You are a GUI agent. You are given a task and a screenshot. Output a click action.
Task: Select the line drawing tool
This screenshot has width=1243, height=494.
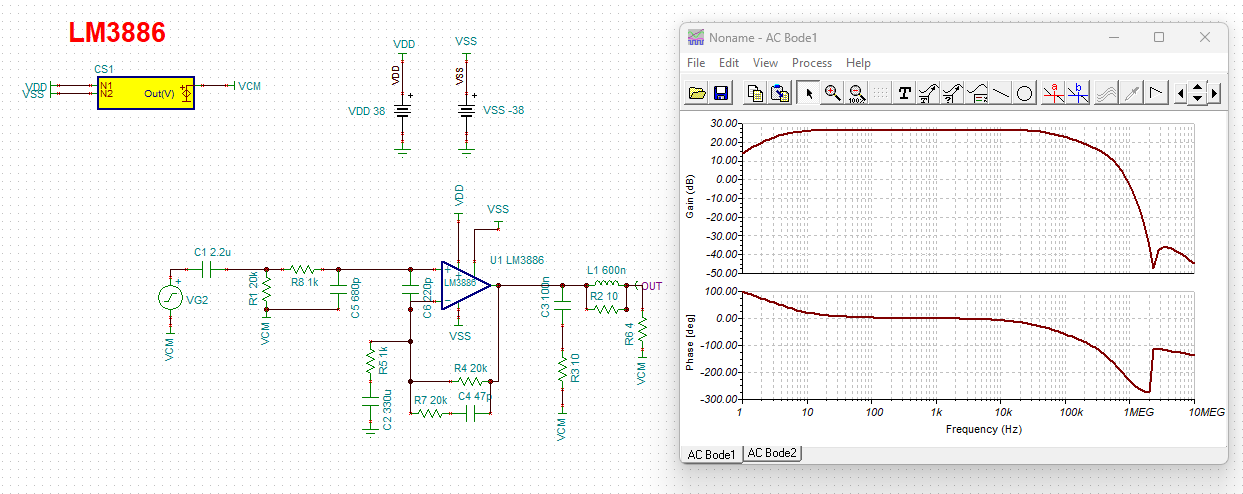(1001, 93)
